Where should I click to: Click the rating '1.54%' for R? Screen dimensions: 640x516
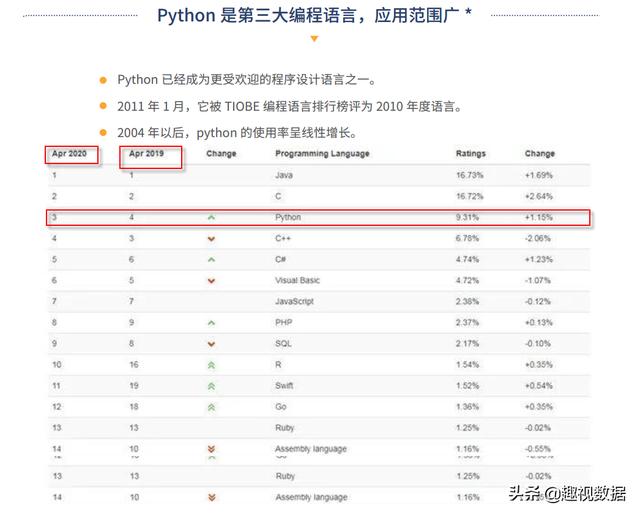pyautogui.click(x=467, y=365)
